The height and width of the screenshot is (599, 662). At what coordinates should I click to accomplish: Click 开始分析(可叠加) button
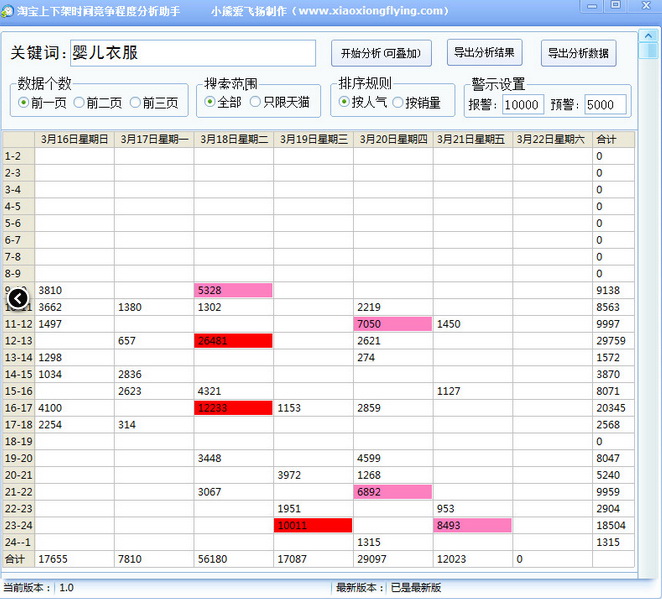tap(381, 53)
